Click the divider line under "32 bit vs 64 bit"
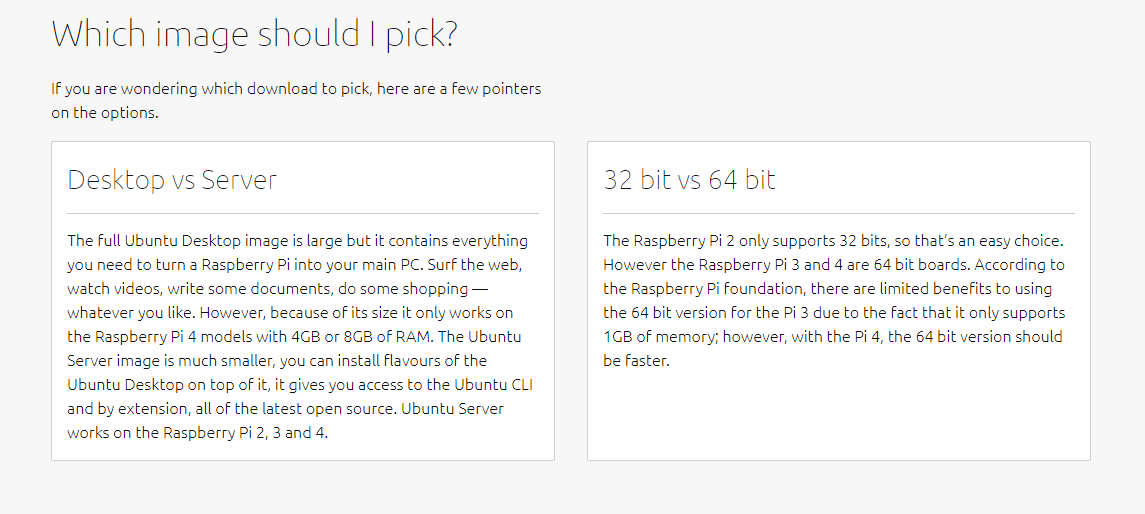Screen dimensions: 1145x514 (839, 213)
